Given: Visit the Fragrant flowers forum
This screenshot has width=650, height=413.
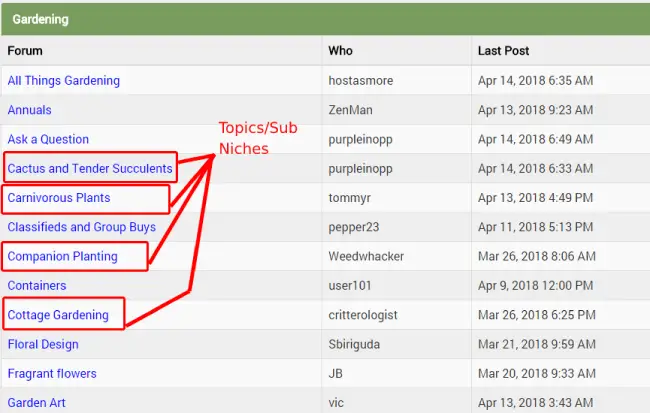Looking at the screenshot, I should point(52,374).
